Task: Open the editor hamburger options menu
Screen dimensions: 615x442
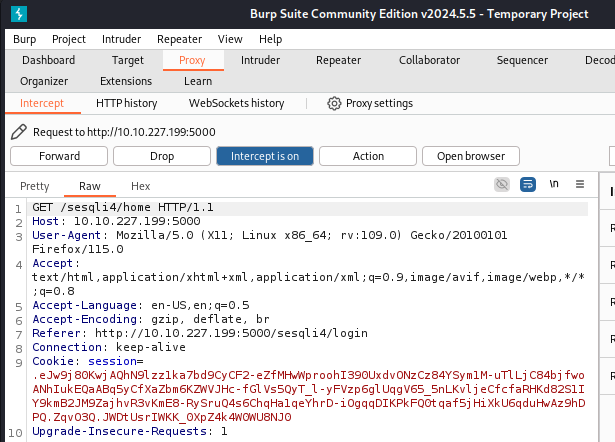Action: pyautogui.click(x=580, y=184)
